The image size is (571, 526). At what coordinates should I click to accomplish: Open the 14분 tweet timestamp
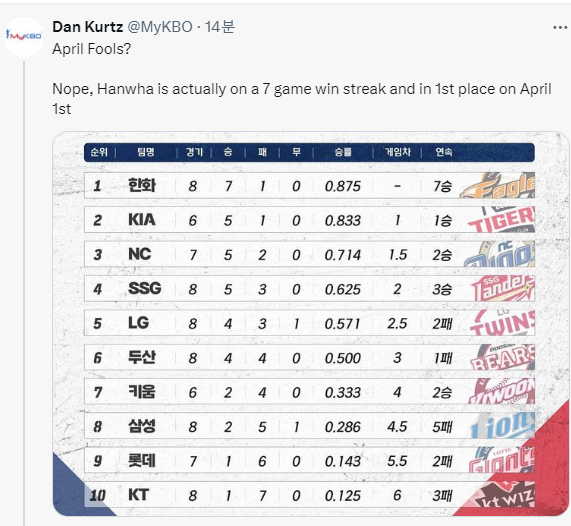tap(220, 27)
